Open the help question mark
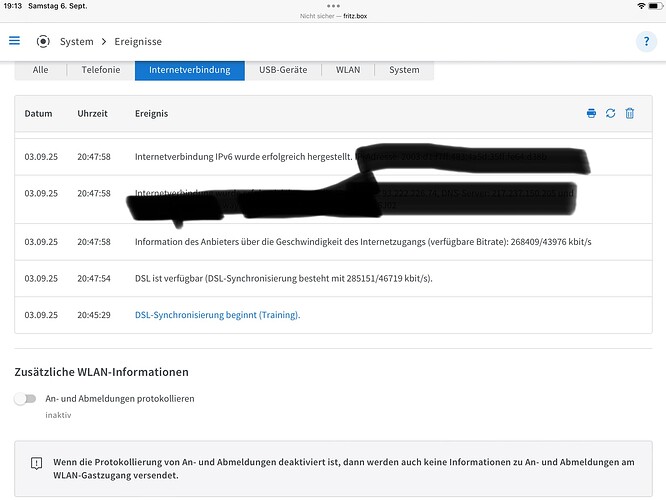The width and height of the screenshot is (666, 500). pos(646,41)
